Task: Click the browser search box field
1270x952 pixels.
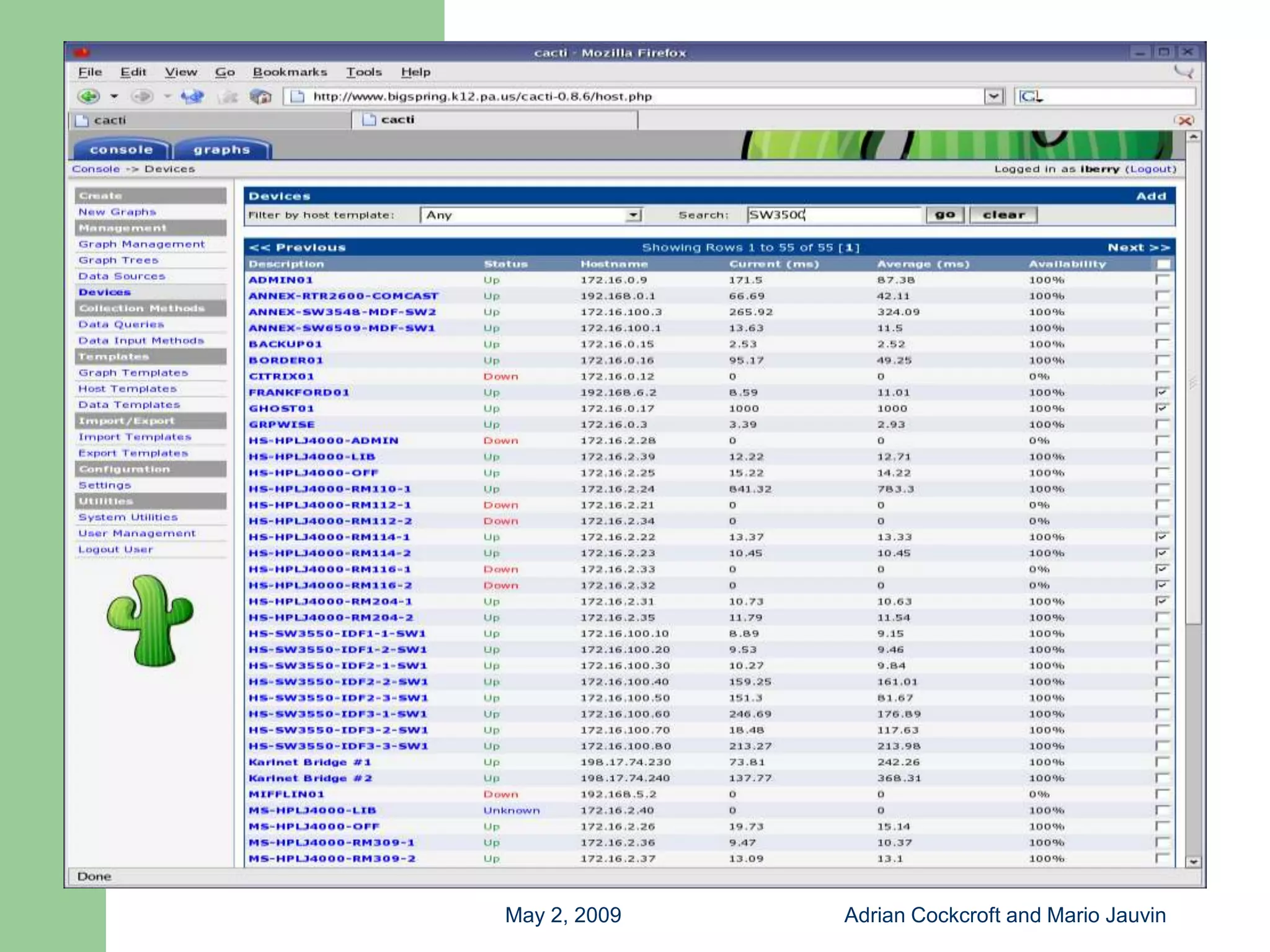Action: (x=1105, y=97)
